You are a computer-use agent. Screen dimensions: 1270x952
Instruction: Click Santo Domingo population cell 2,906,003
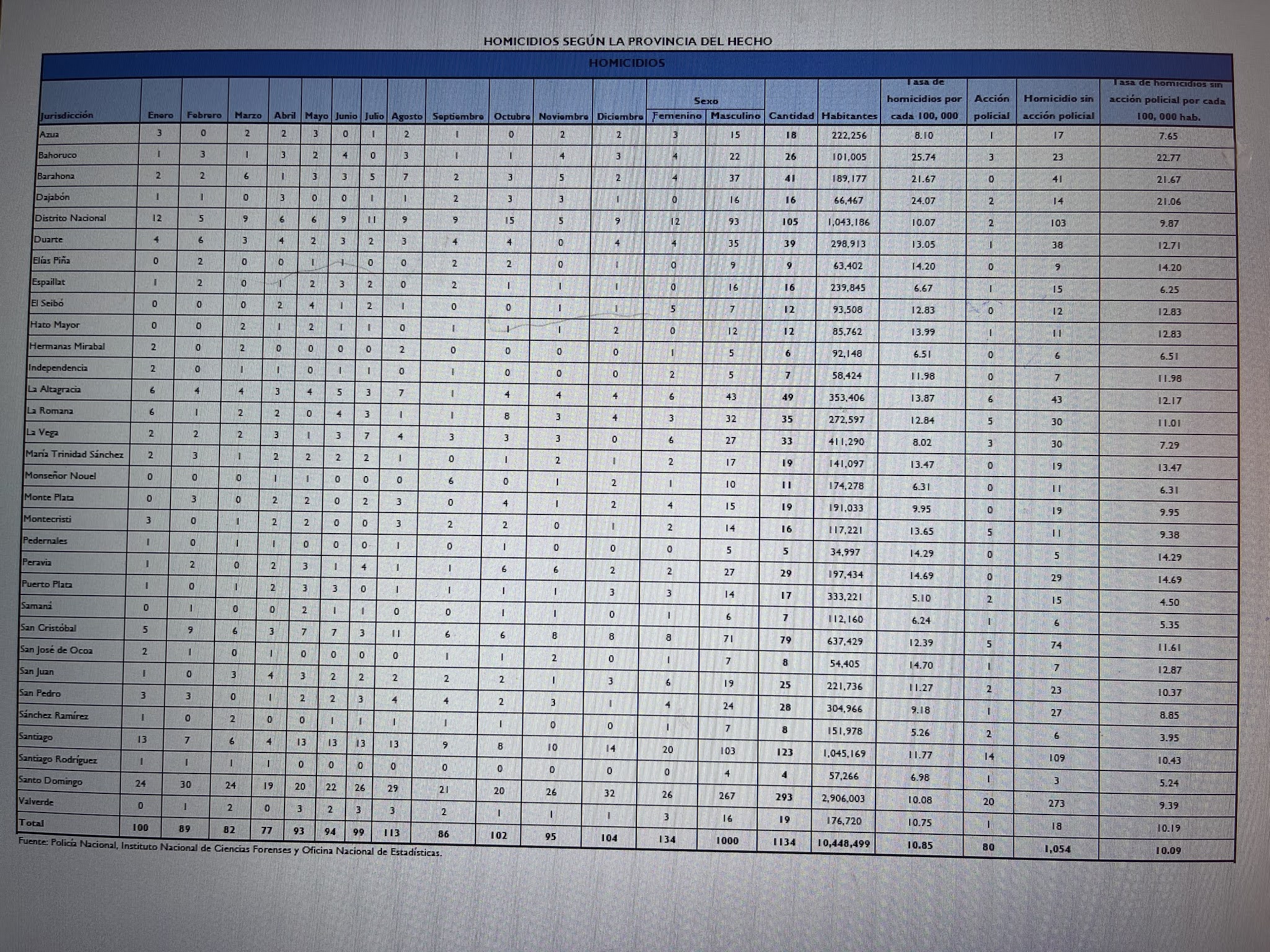(x=843, y=798)
